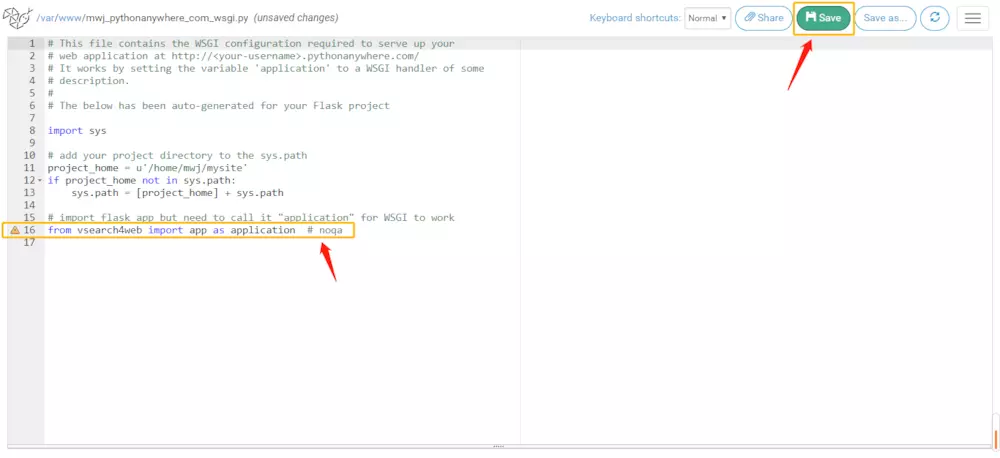Click the 'import sys' line
The width and height of the screenshot is (1000, 458).
(x=77, y=131)
